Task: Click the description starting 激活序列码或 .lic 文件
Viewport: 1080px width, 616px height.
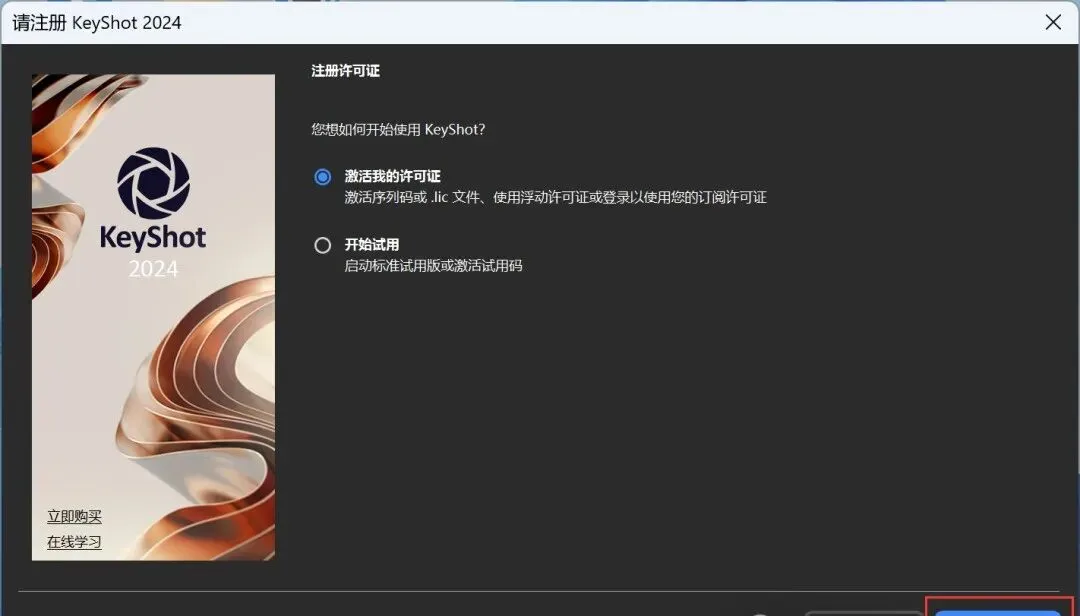Action: pos(555,197)
